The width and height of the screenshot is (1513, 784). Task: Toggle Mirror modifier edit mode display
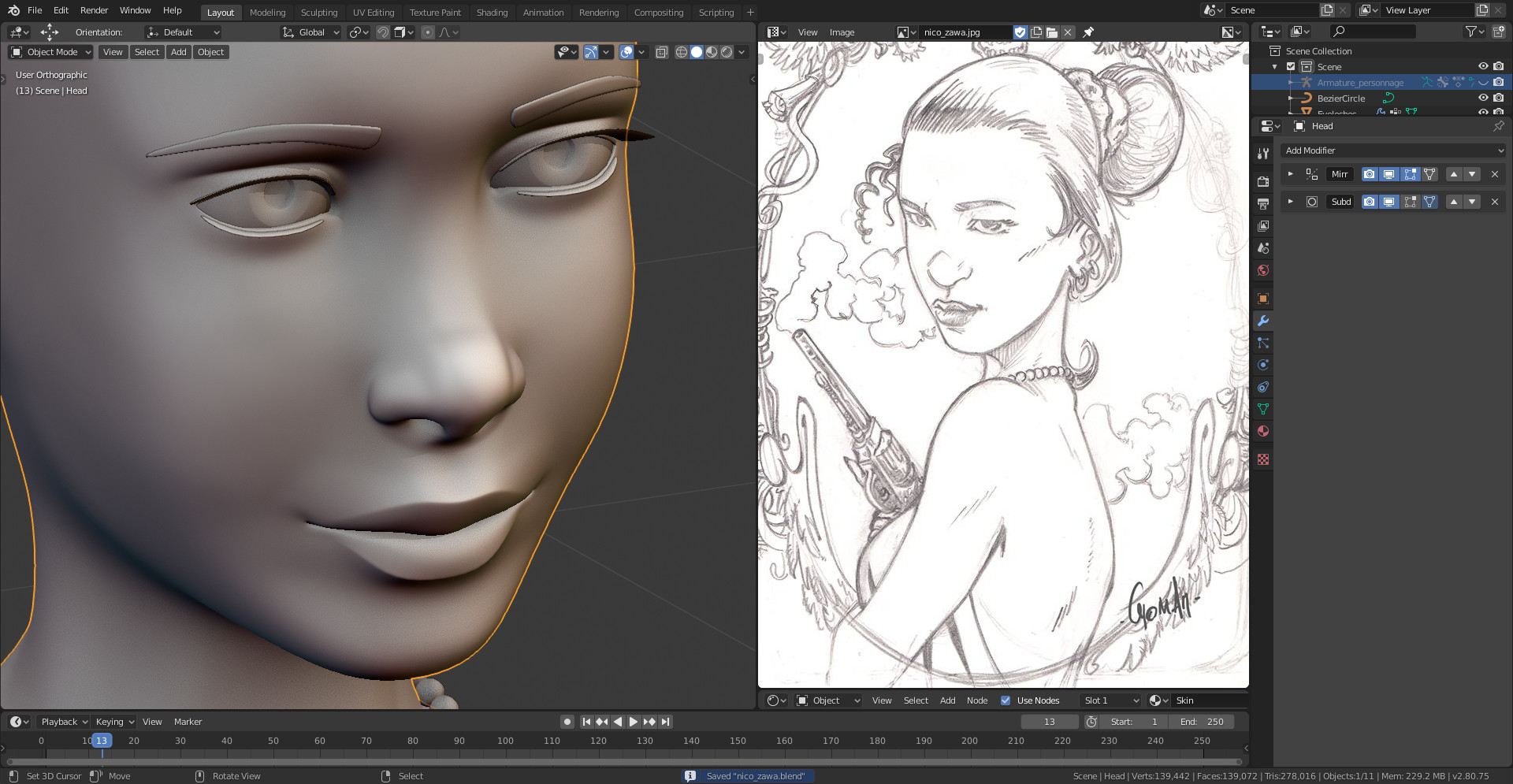pos(1410,174)
